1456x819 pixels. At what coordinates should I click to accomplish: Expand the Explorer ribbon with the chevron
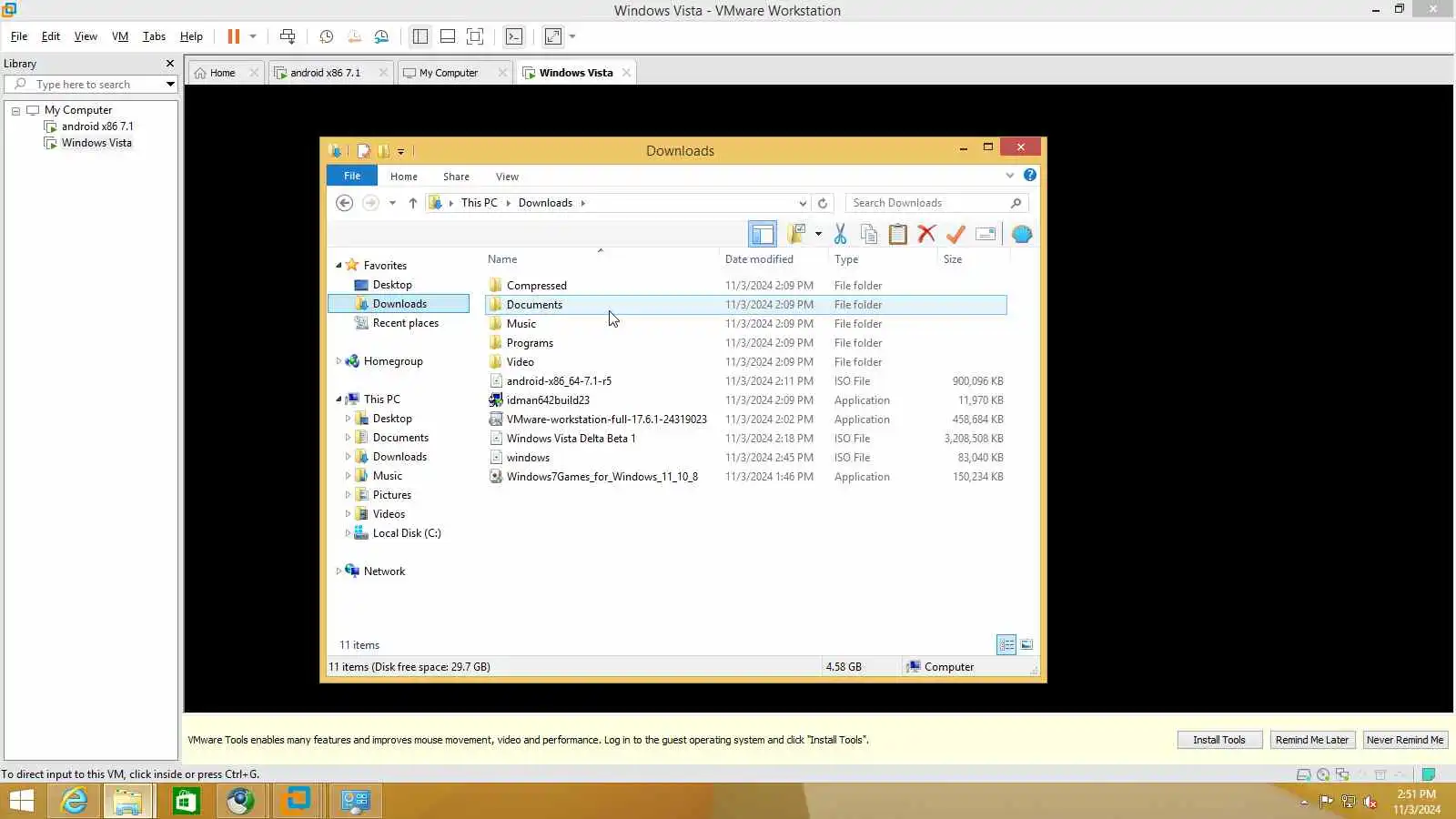[x=1009, y=176]
